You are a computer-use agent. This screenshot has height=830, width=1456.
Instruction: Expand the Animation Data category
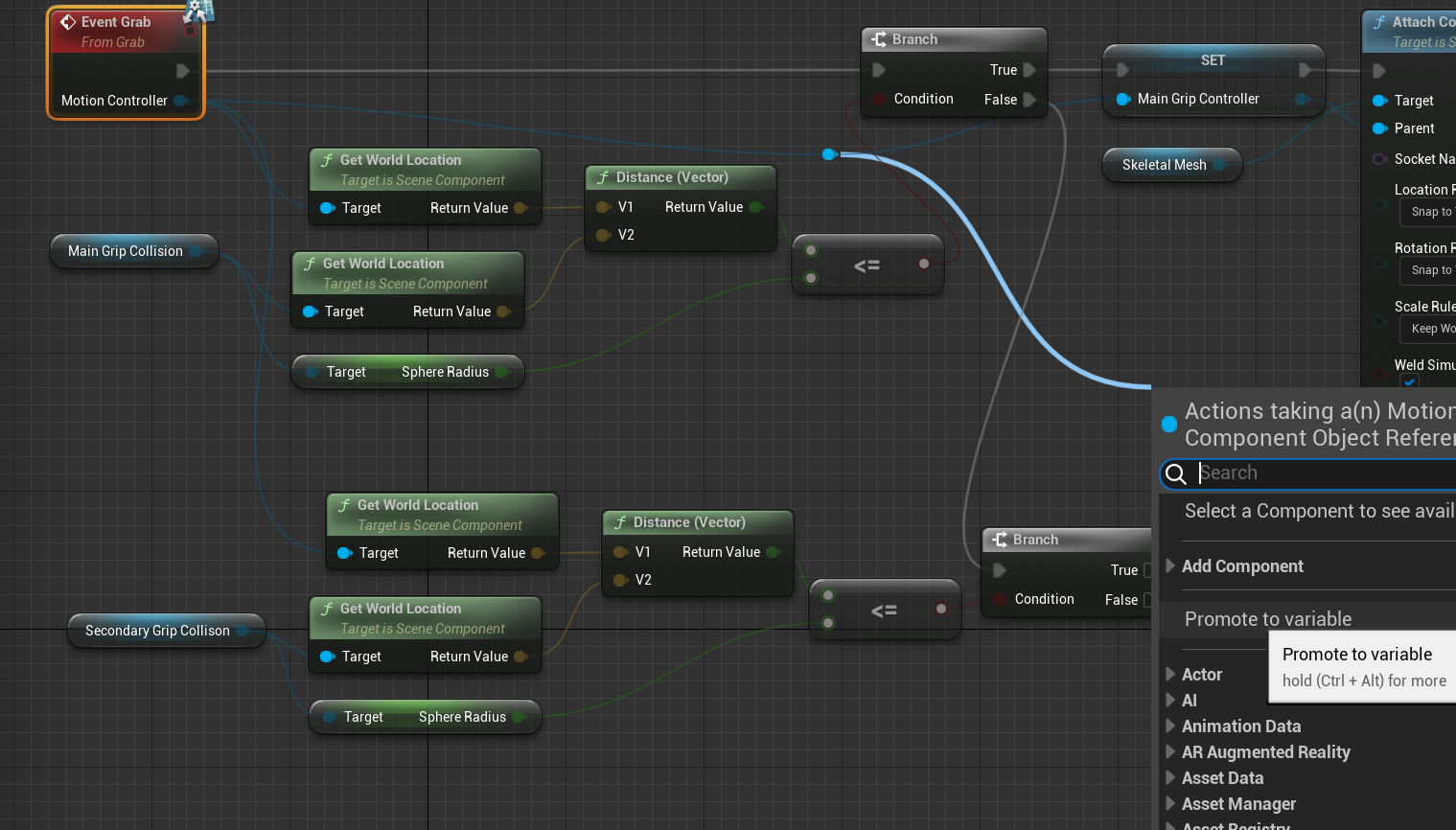[1170, 726]
